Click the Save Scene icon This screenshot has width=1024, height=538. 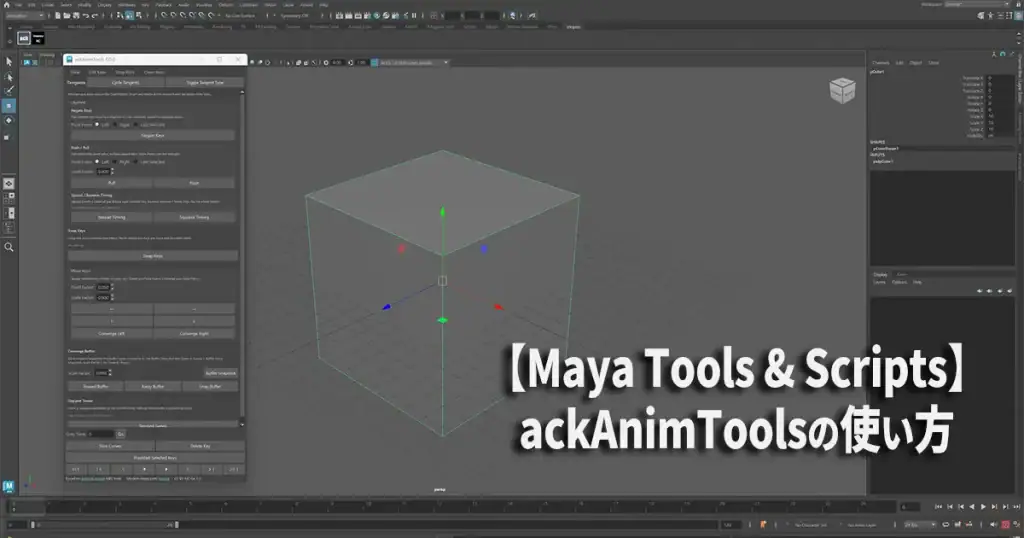(76, 15)
